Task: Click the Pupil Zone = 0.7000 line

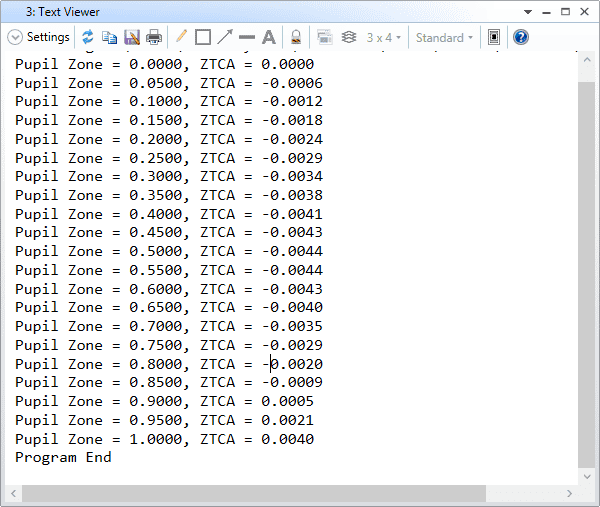Action: tap(169, 326)
